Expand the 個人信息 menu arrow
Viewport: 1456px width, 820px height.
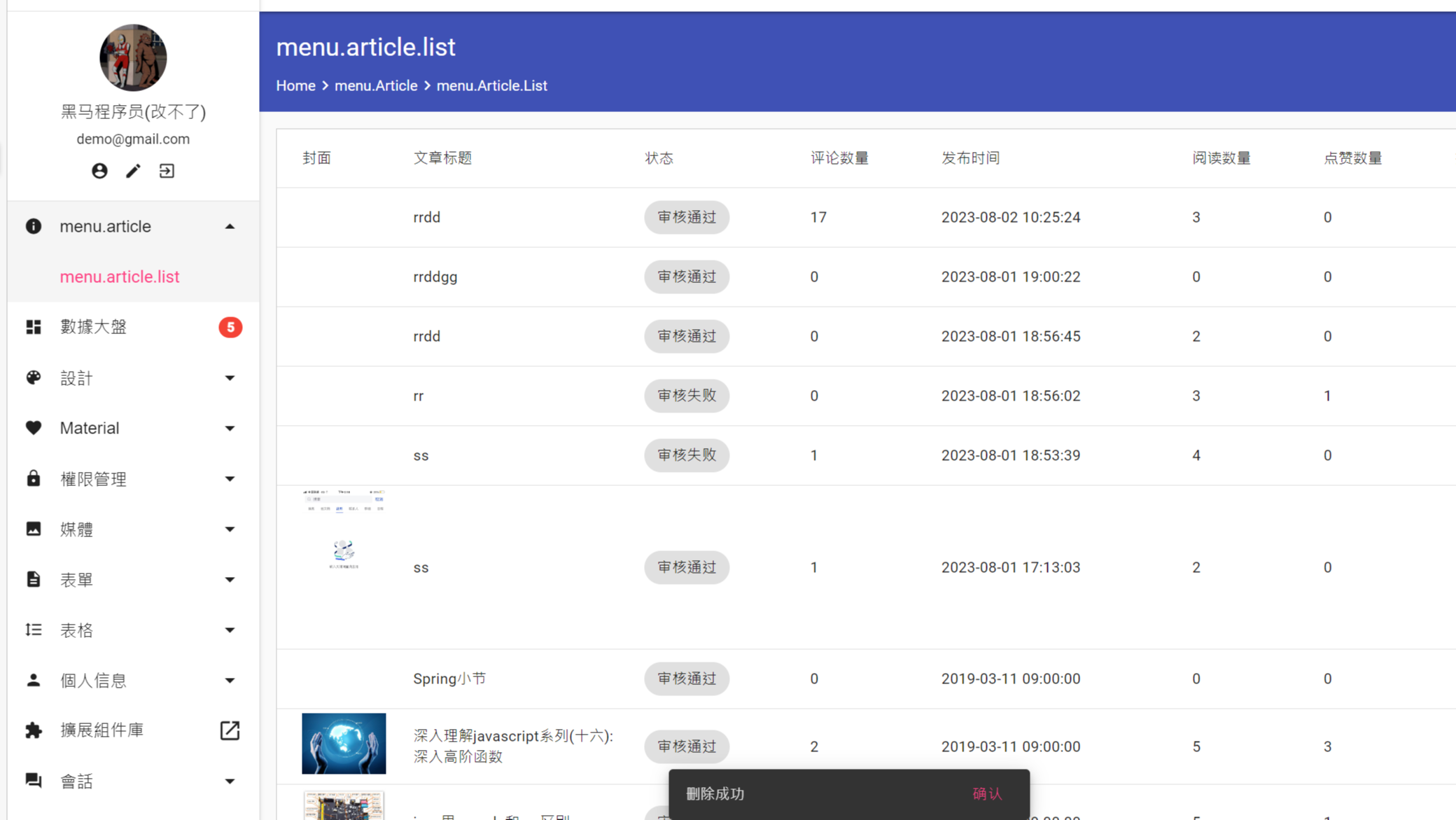(x=230, y=680)
